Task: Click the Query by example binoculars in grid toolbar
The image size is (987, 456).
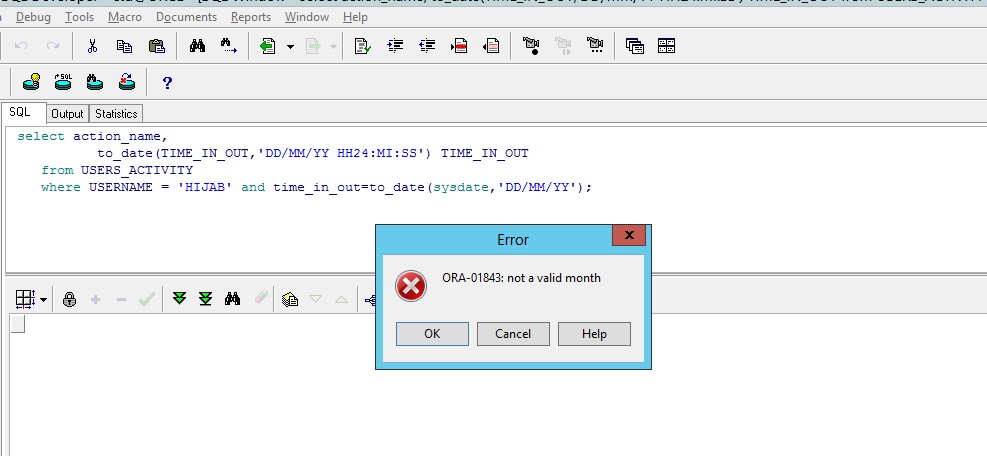Action: tap(232, 298)
